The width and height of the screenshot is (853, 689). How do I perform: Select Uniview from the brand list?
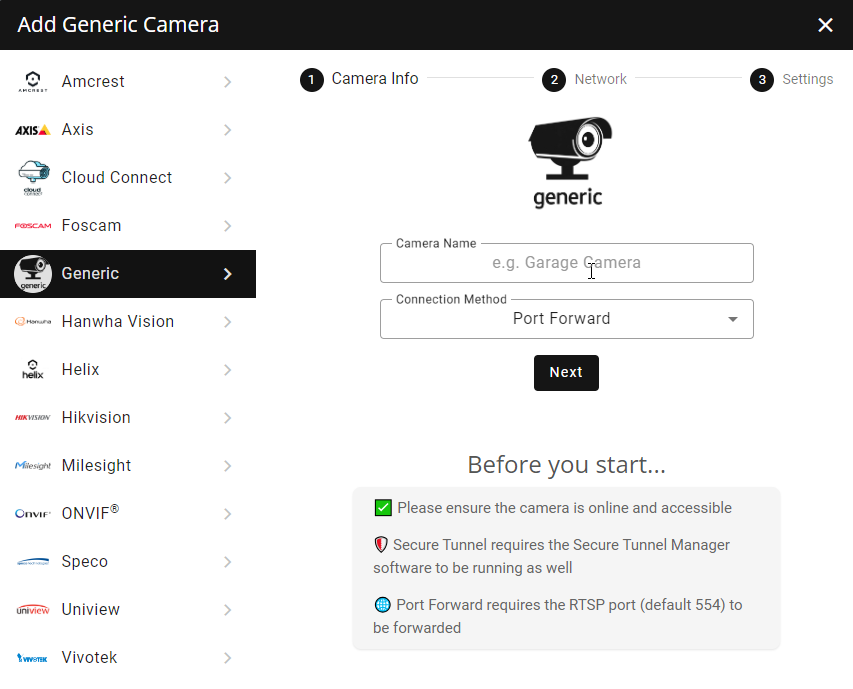pos(128,610)
